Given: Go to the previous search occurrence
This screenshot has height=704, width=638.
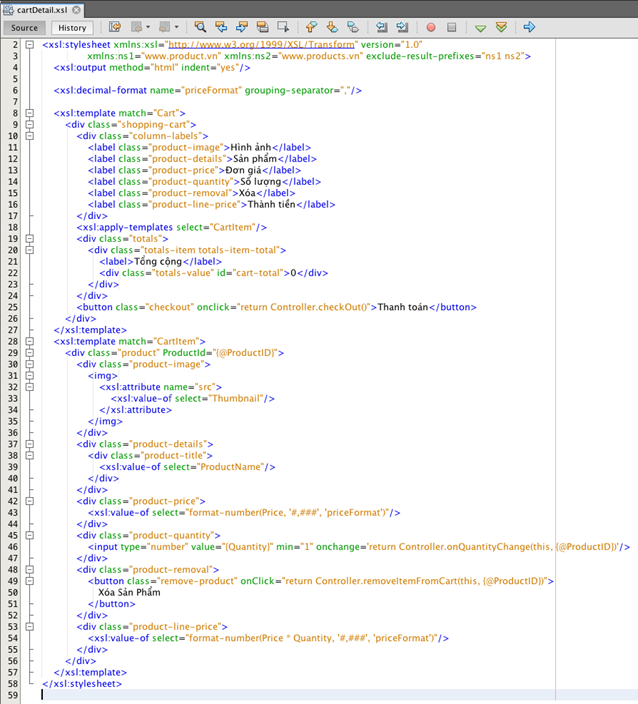Looking at the screenshot, I should [221, 27].
